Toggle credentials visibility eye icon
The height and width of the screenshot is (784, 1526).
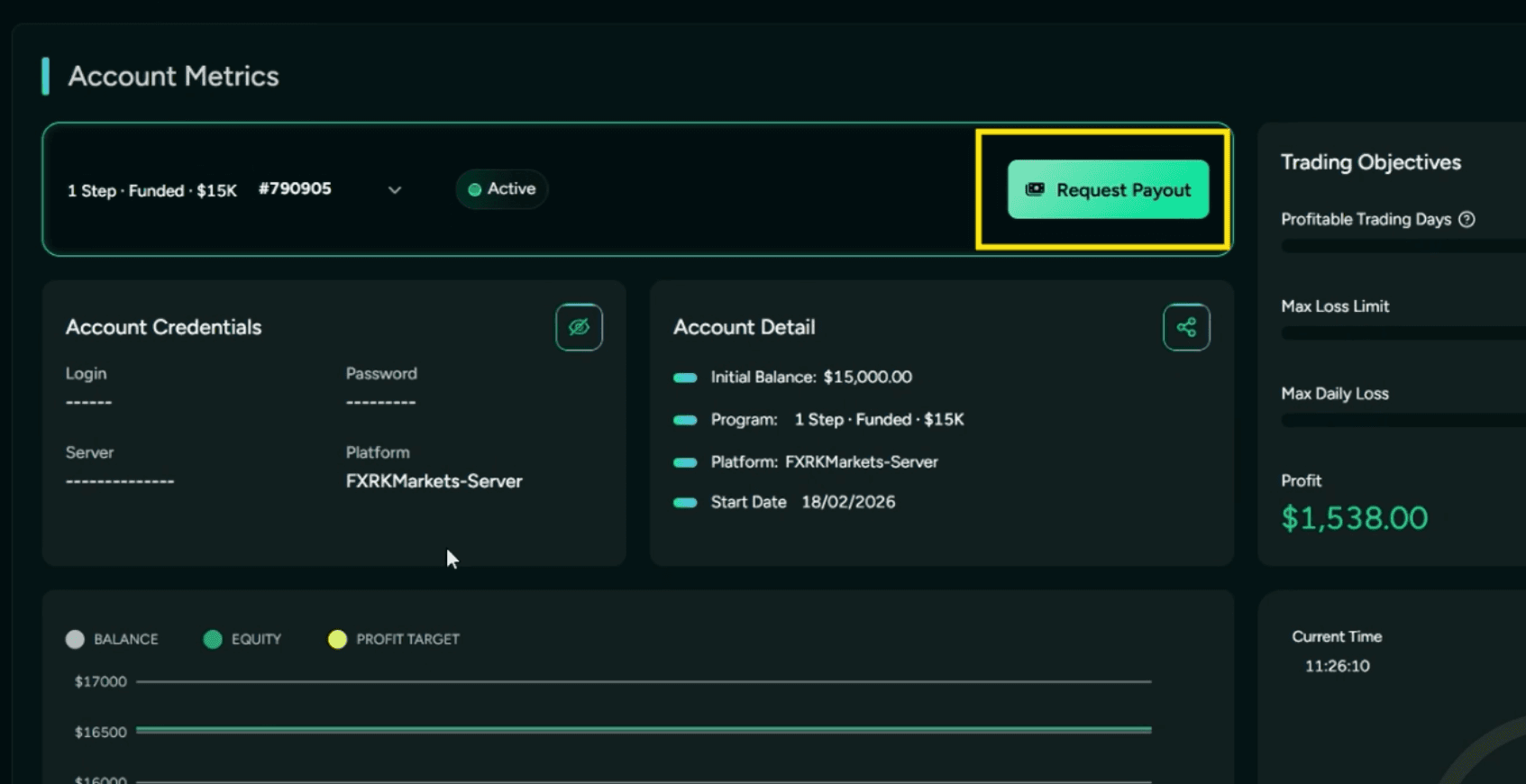click(579, 327)
